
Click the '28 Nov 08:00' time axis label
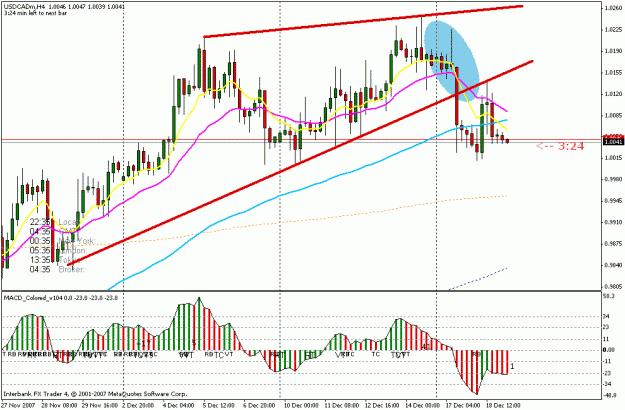coord(58,405)
